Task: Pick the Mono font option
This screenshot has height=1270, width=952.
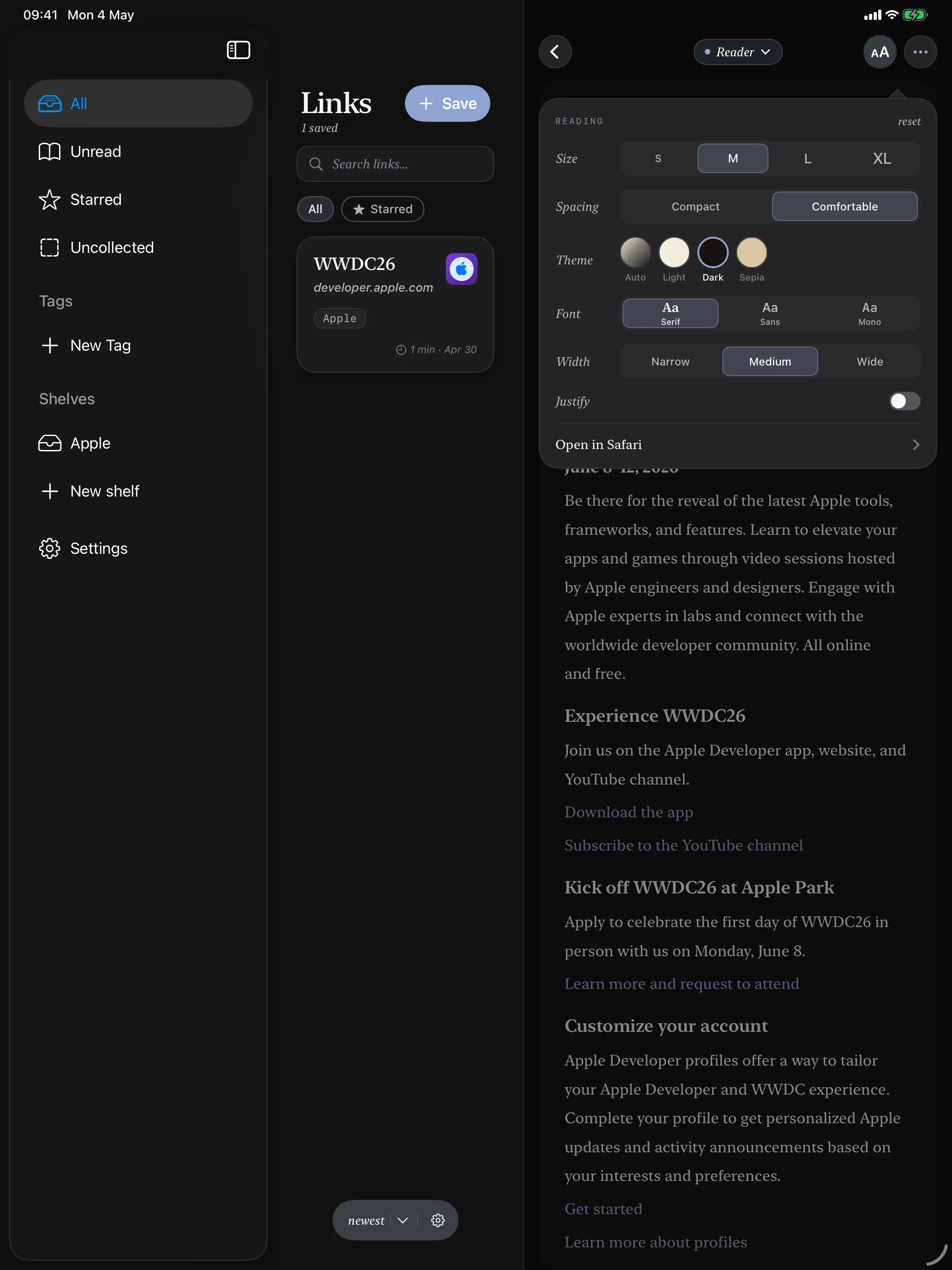Action: 869,313
